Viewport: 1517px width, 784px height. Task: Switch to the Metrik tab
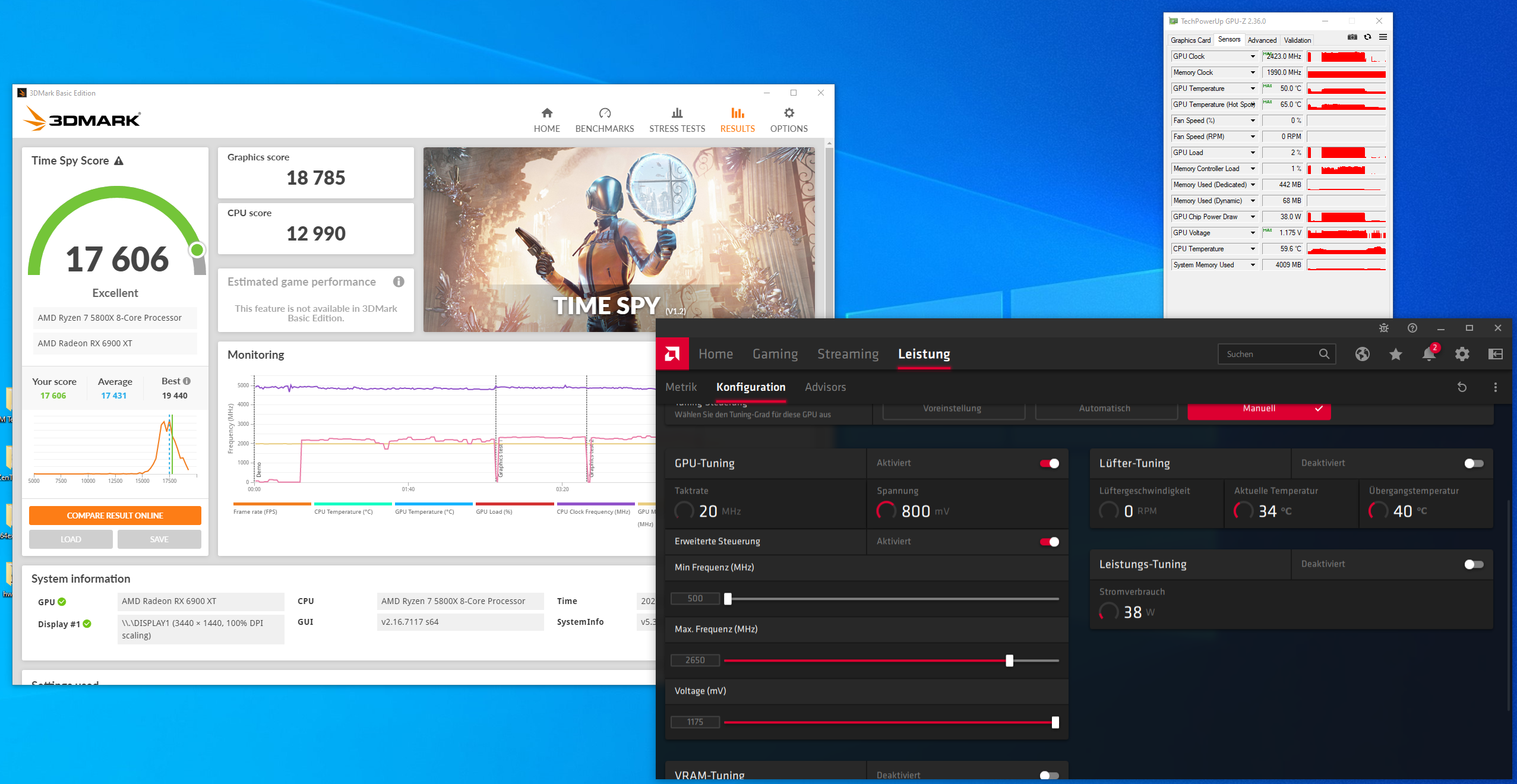[681, 387]
